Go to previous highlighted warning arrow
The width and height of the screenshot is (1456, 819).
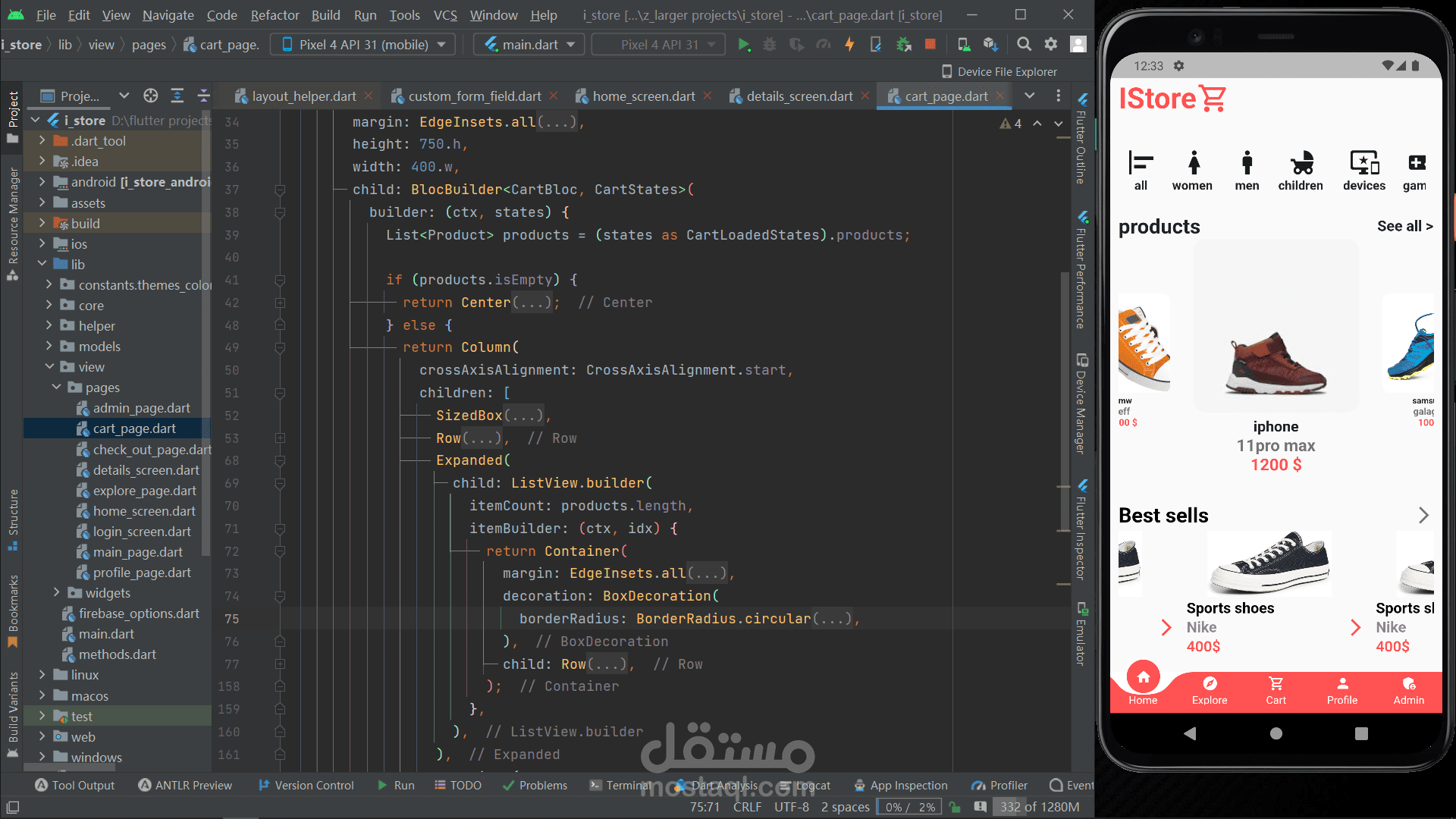[1037, 124]
